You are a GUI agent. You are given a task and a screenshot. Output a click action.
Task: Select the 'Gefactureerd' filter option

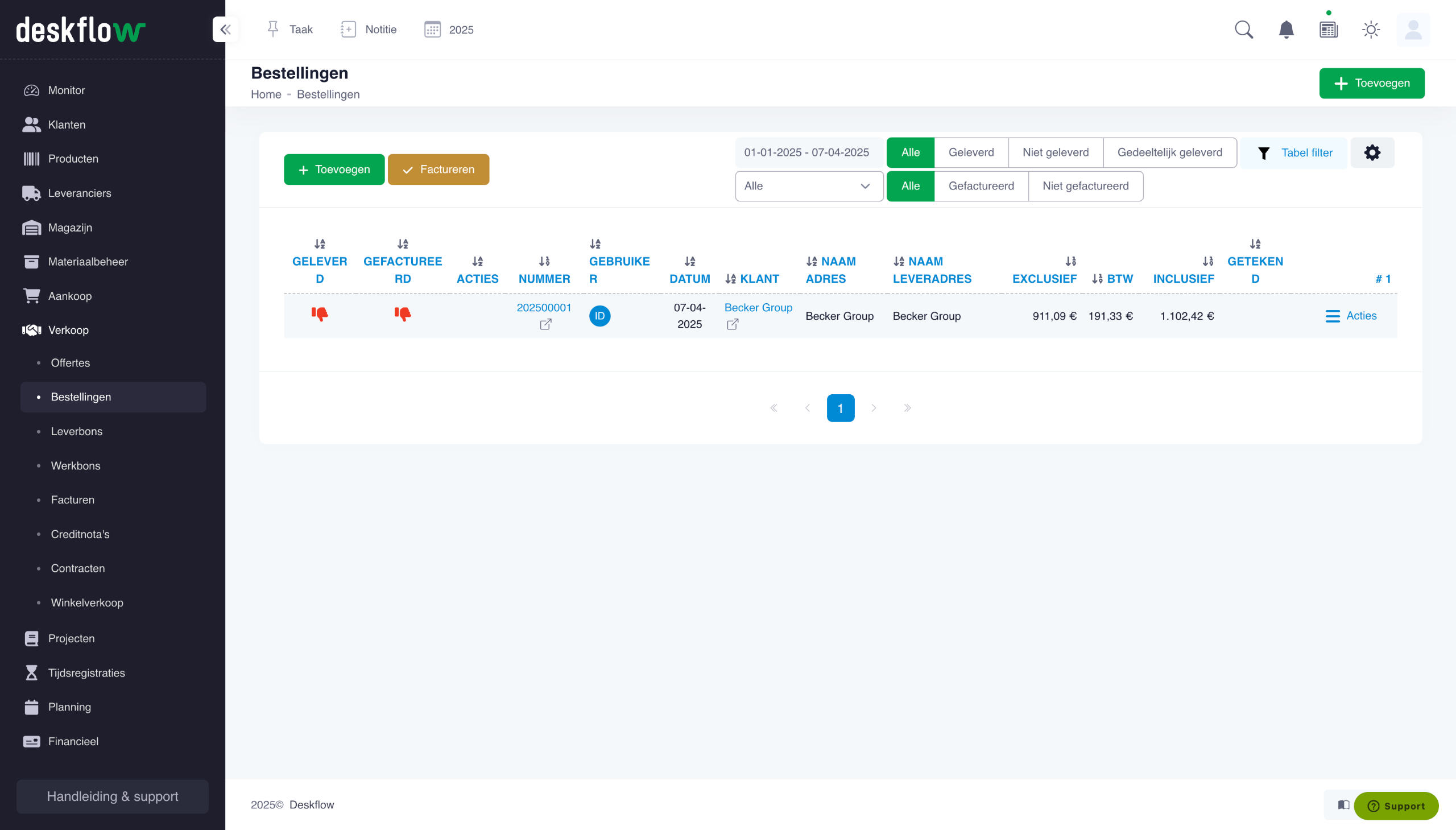981,187
